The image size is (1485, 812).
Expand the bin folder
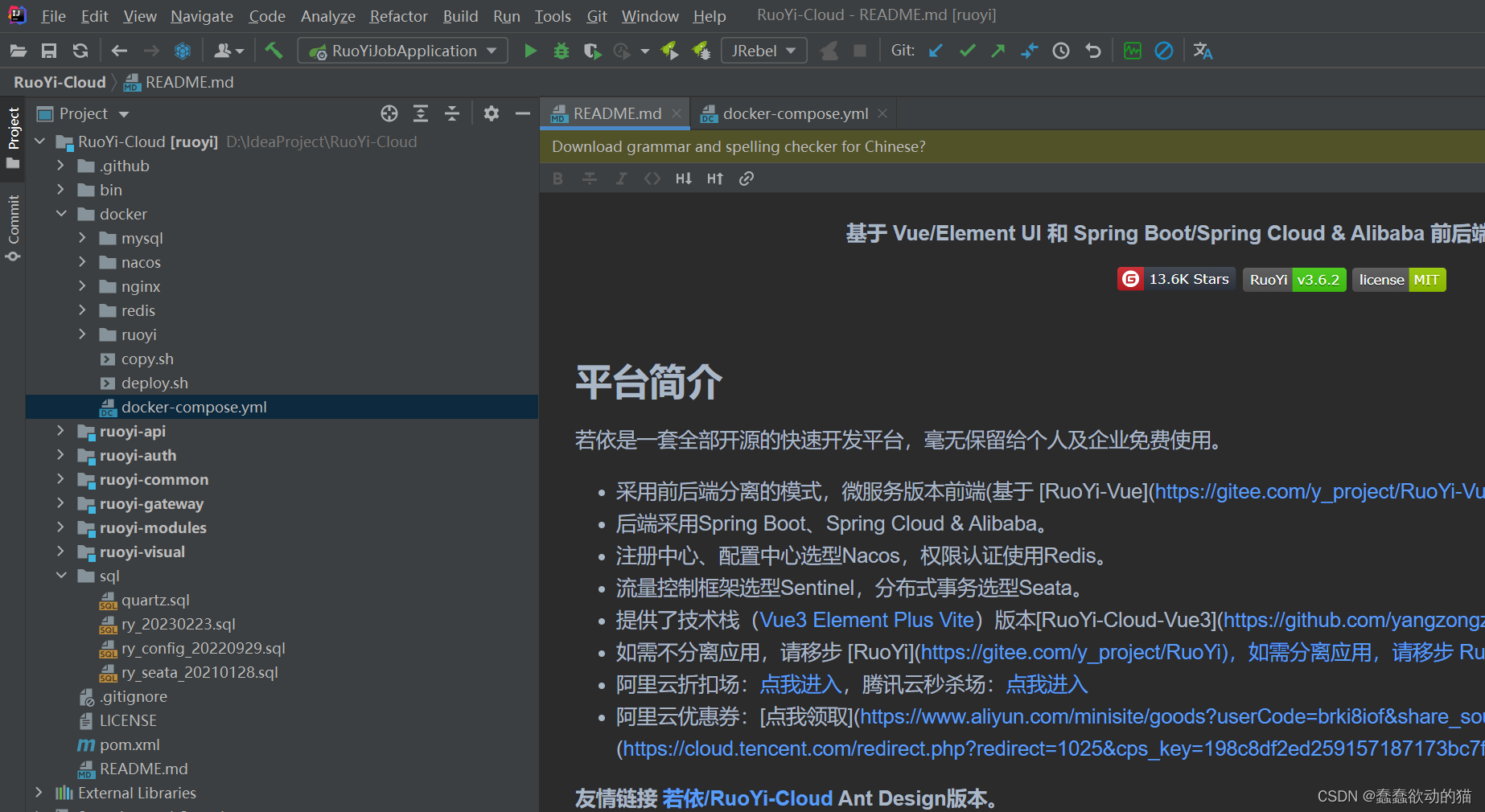tap(60, 190)
